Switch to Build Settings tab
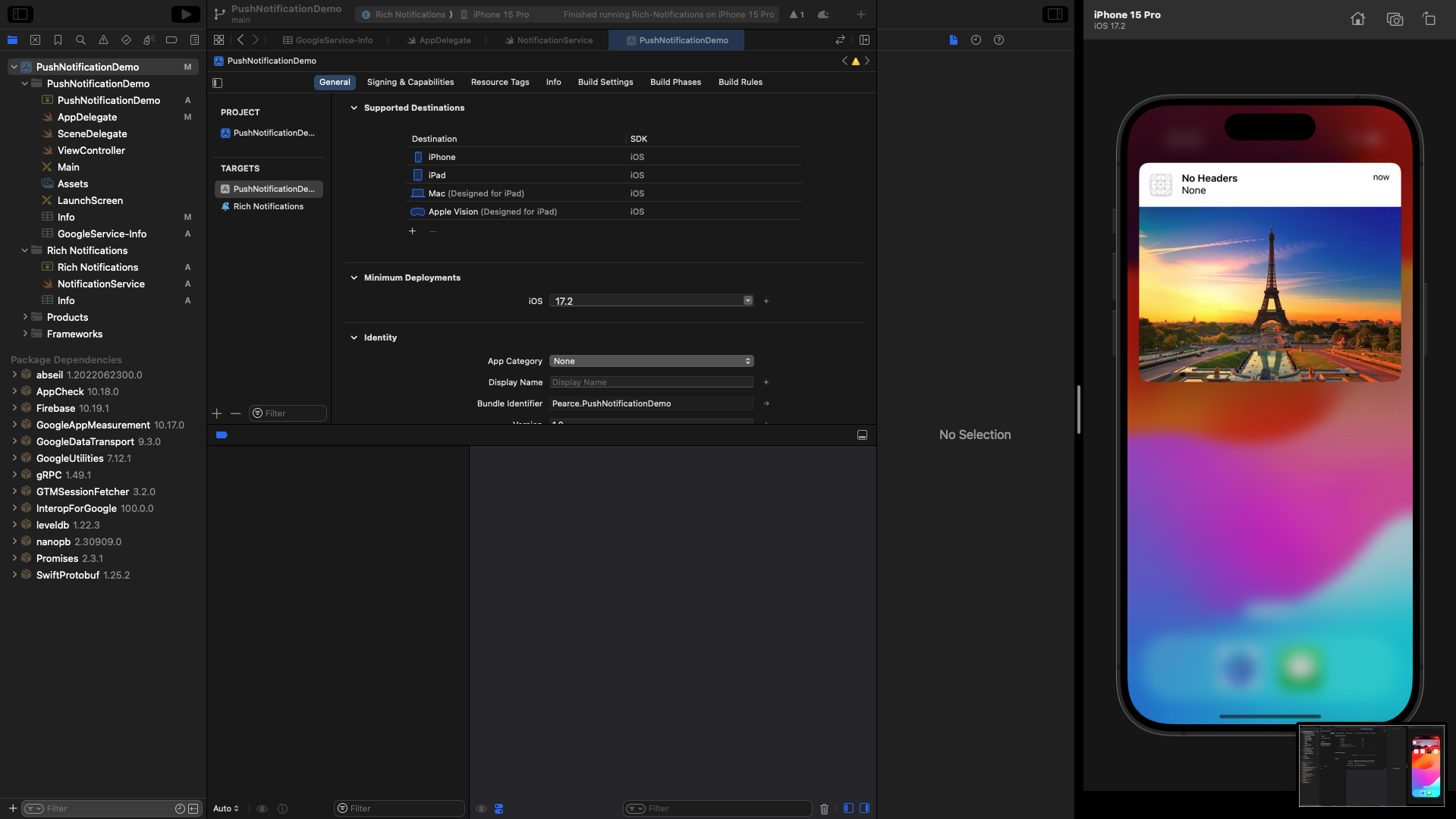Image resolution: width=1456 pixels, height=819 pixels. [x=605, y=82]
